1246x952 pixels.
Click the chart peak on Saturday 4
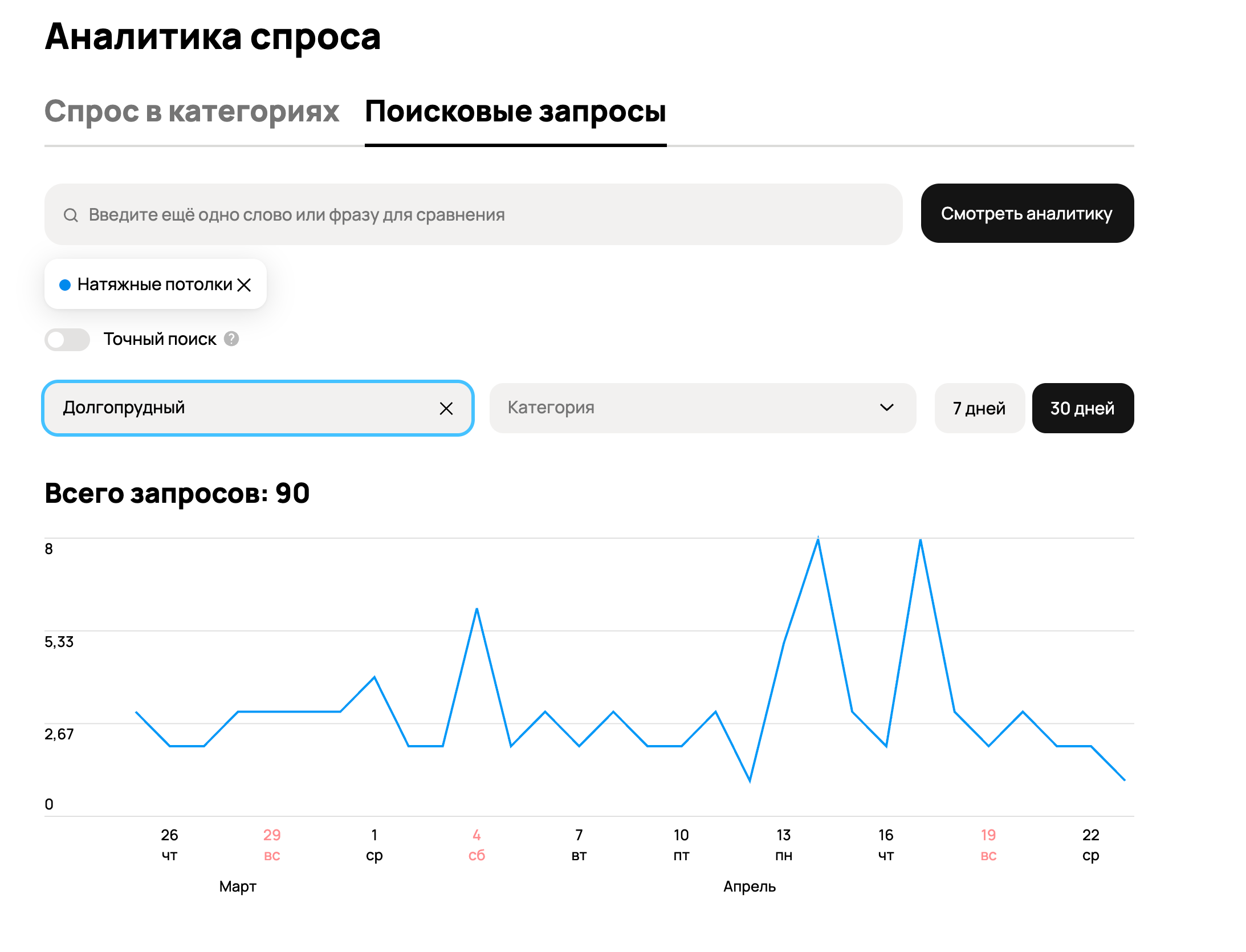(x=477, y=609)
